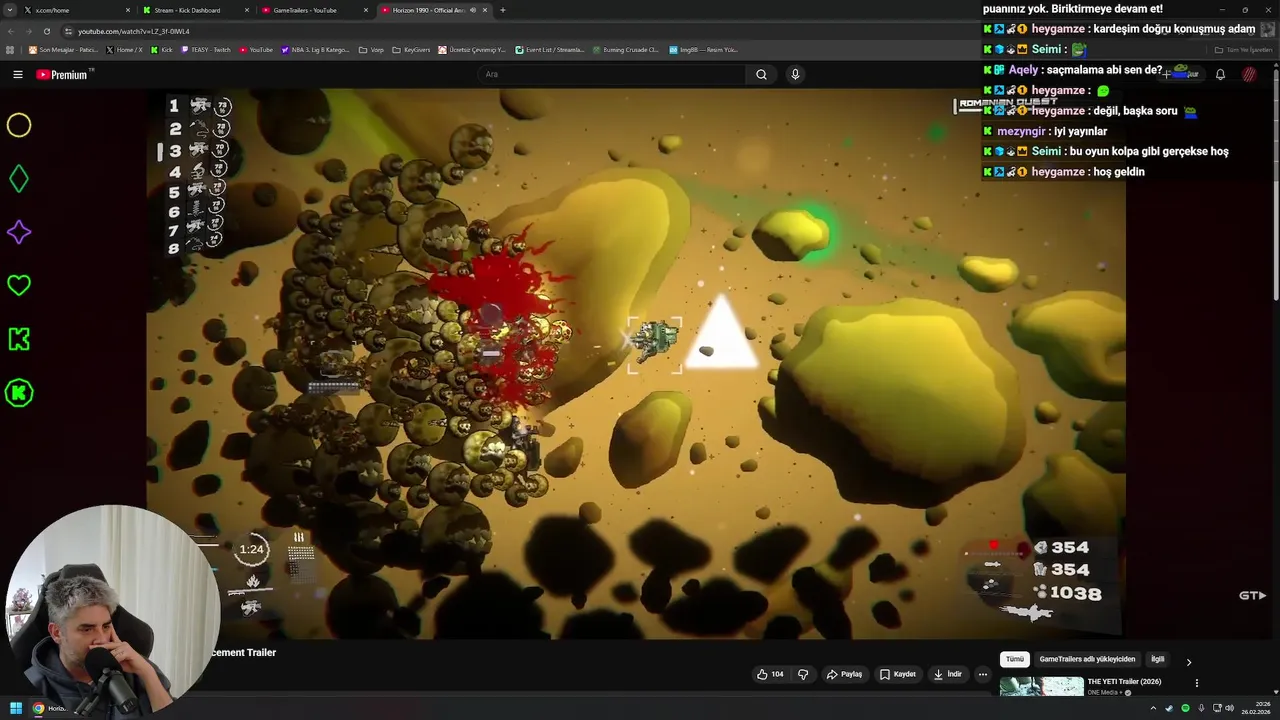This screenshot has height=720, width=1280.
Task: Open Son Mesajlar bookmark
Action: (63, 49)
